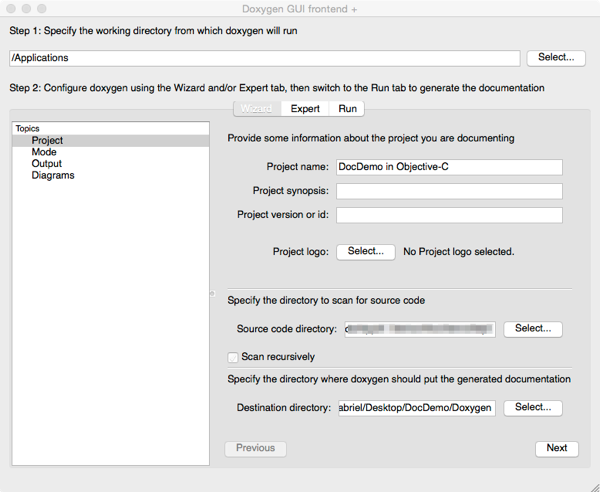600x492 pixels.
Task: Click the Previous button
Action: click(256, 448)
